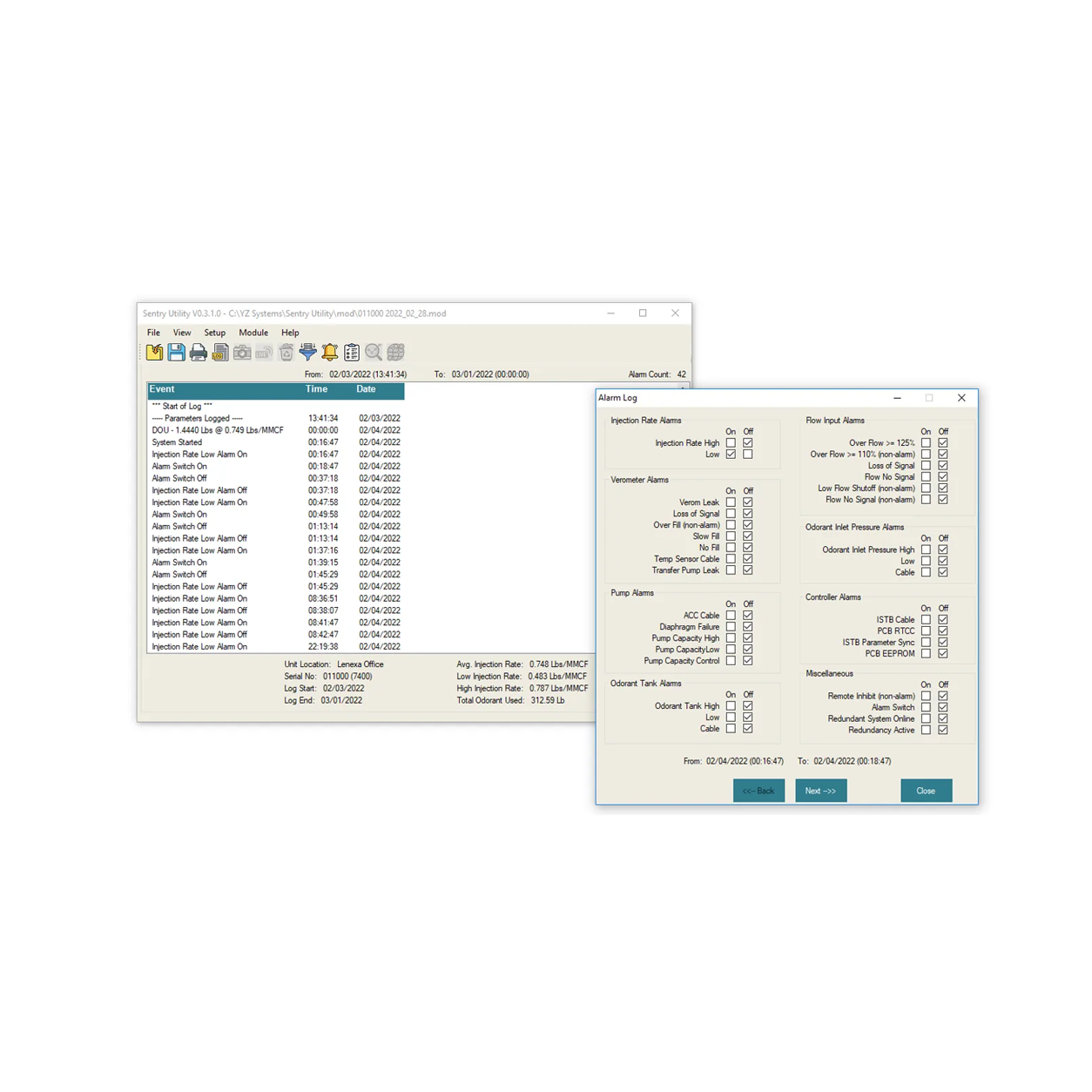Image resolution: width=1092 pixels, height=1092 pixels.
Task: Click the open file folder icon
Action: pyautogui.click(x=154, y=352)
